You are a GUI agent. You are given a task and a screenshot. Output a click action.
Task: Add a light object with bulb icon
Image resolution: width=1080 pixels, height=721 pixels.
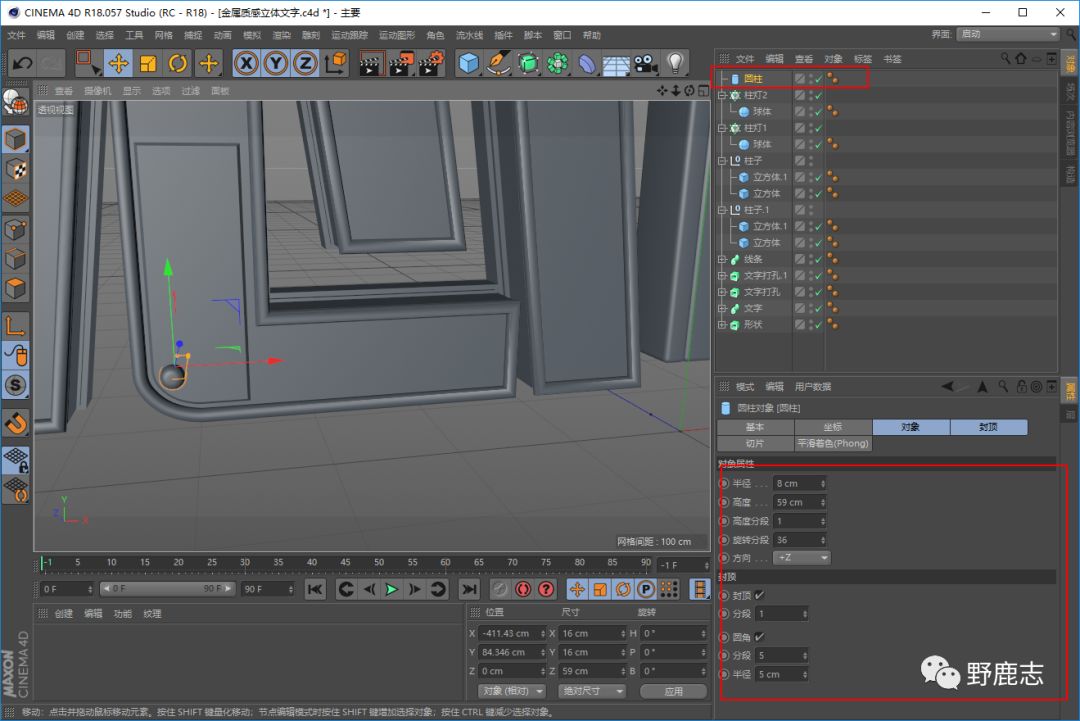676,64
